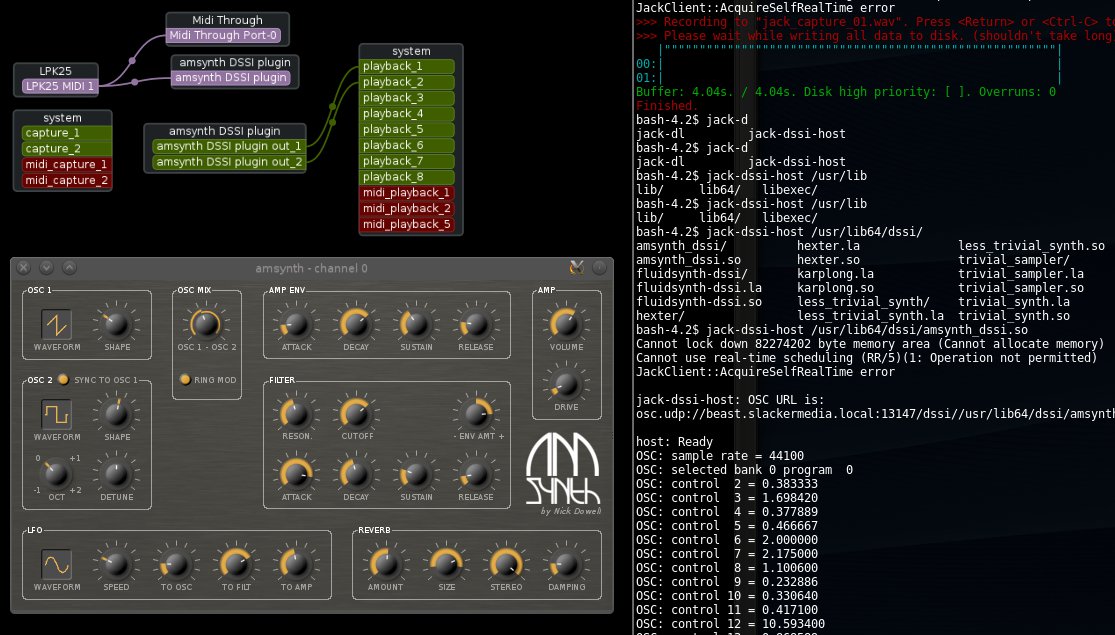Image resolution: width=1115 pixels, height=635 pixels.
Task: Select the LPK25 MIDI 1 port
Action: click(59, 86)
